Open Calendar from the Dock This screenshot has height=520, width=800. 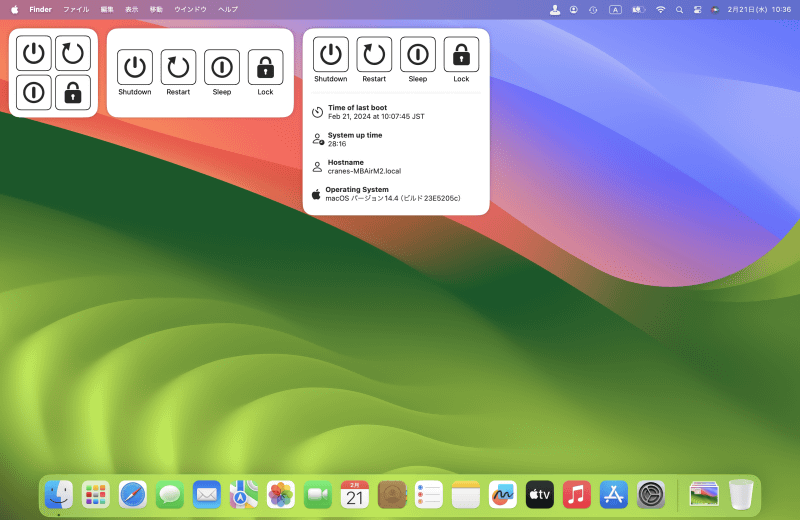tap(355, 494)
